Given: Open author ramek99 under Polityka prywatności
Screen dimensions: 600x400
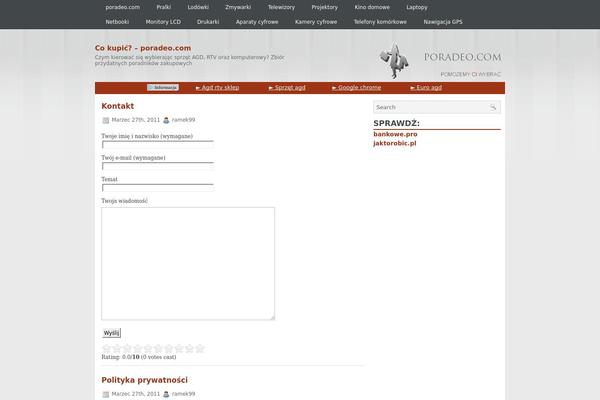Looking at the screenshot, I should (x=183, y=393).
